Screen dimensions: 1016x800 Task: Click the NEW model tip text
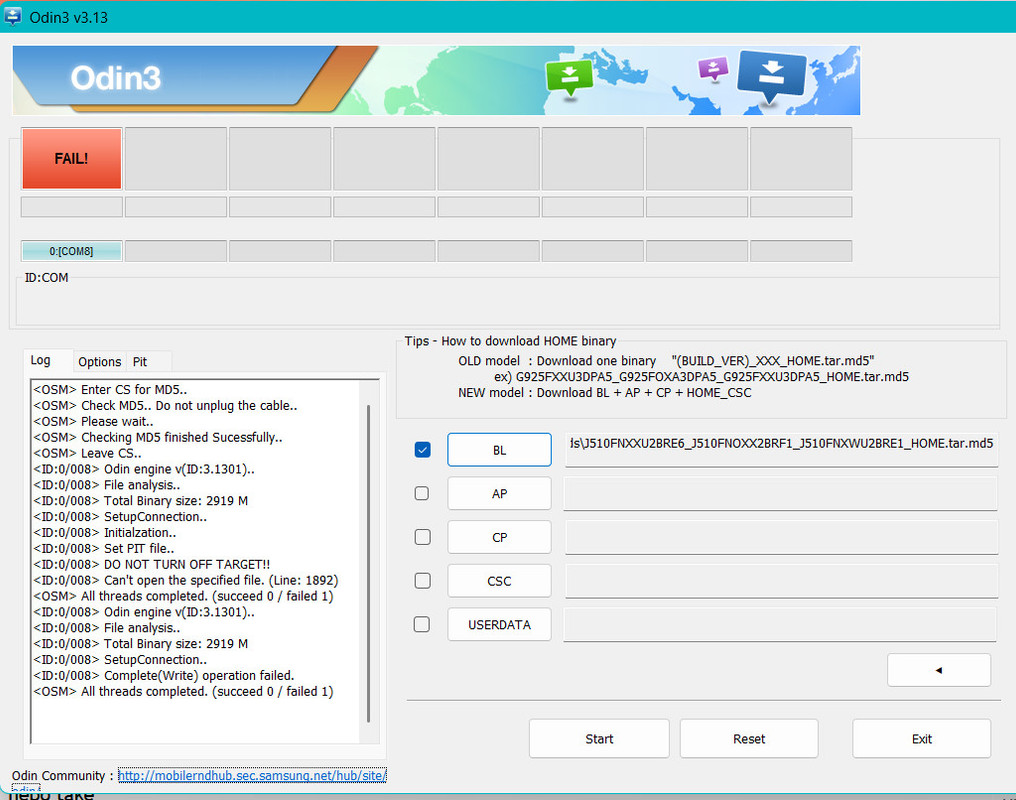(605, 393)
